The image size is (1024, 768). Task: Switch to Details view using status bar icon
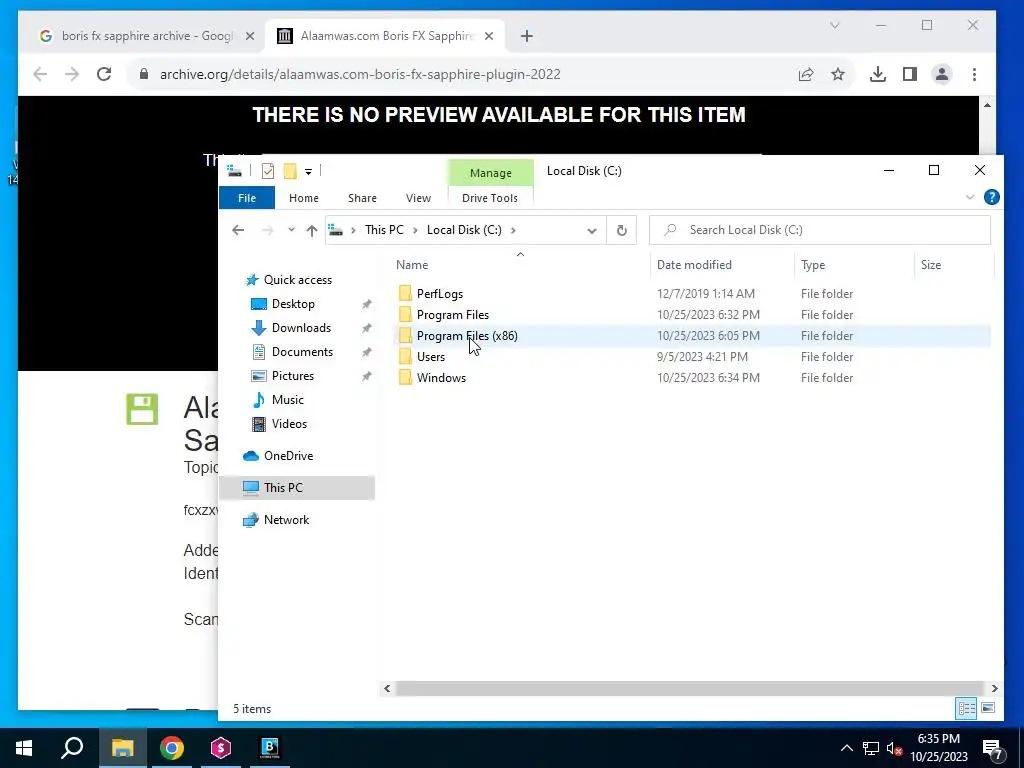pos(967,708)
